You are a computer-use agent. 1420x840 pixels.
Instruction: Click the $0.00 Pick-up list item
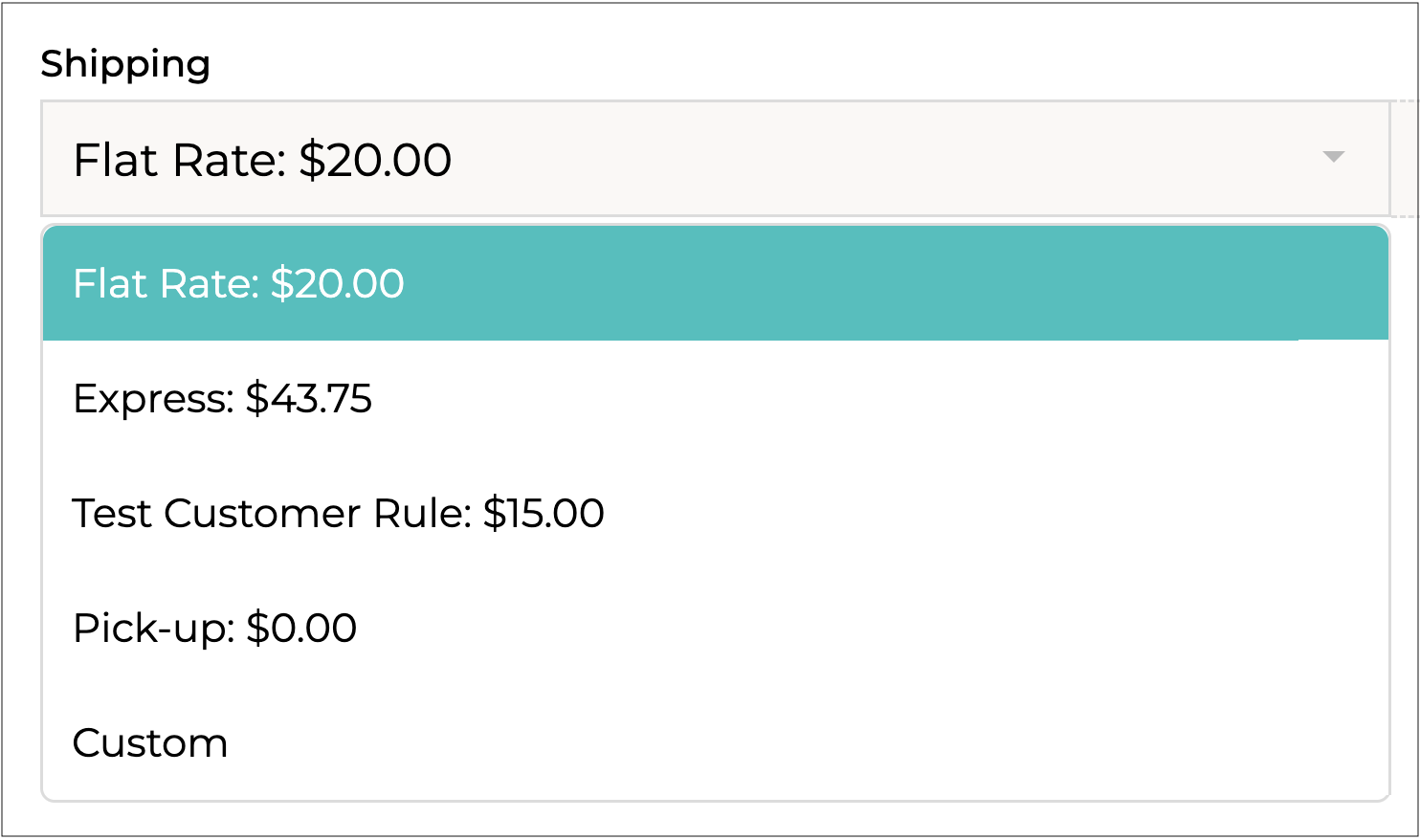214,629
